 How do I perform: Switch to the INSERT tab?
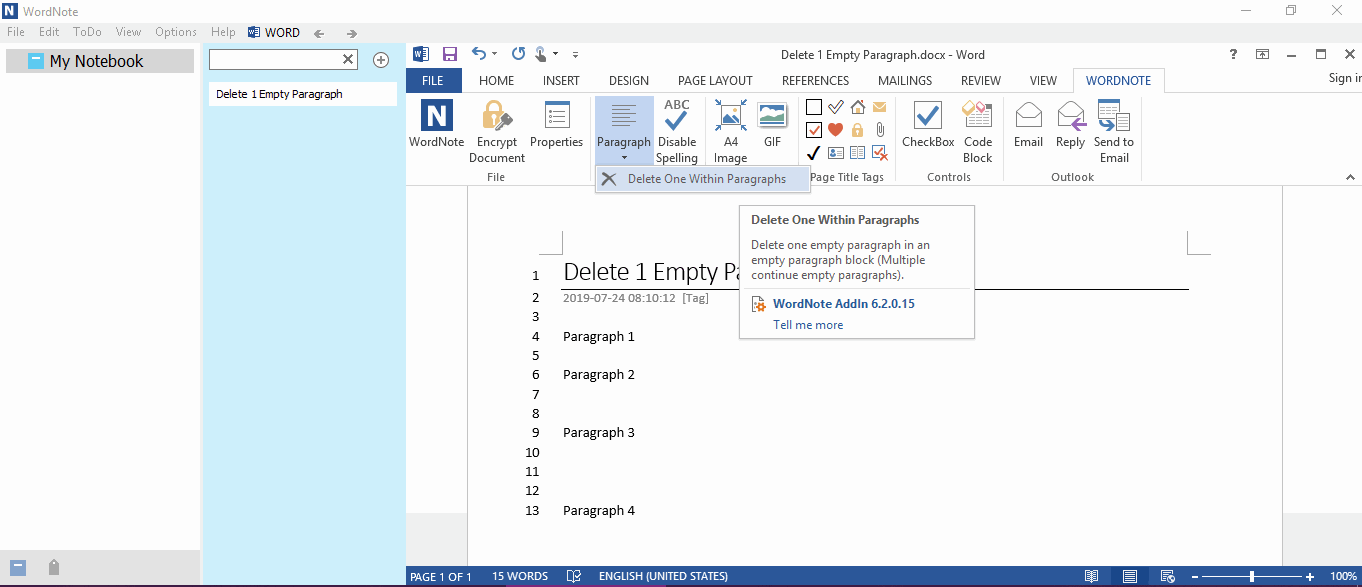561,81
